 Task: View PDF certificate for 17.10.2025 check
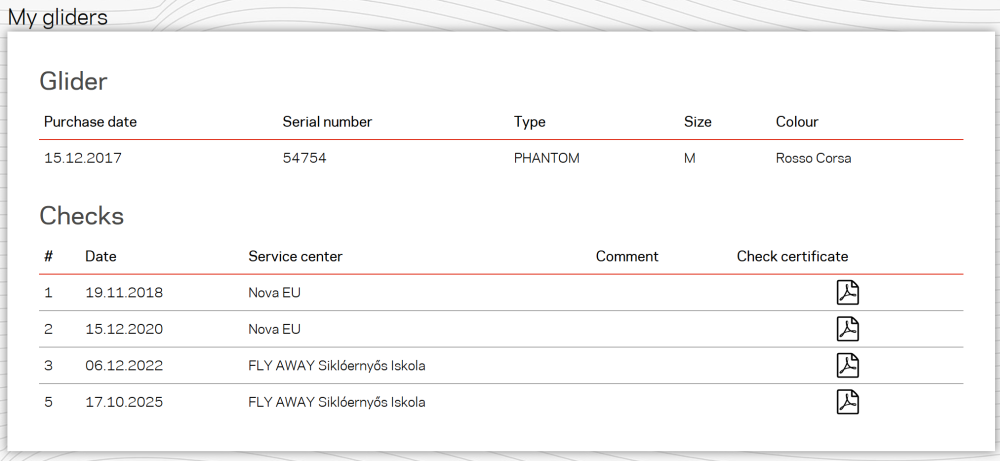(848, 402)
